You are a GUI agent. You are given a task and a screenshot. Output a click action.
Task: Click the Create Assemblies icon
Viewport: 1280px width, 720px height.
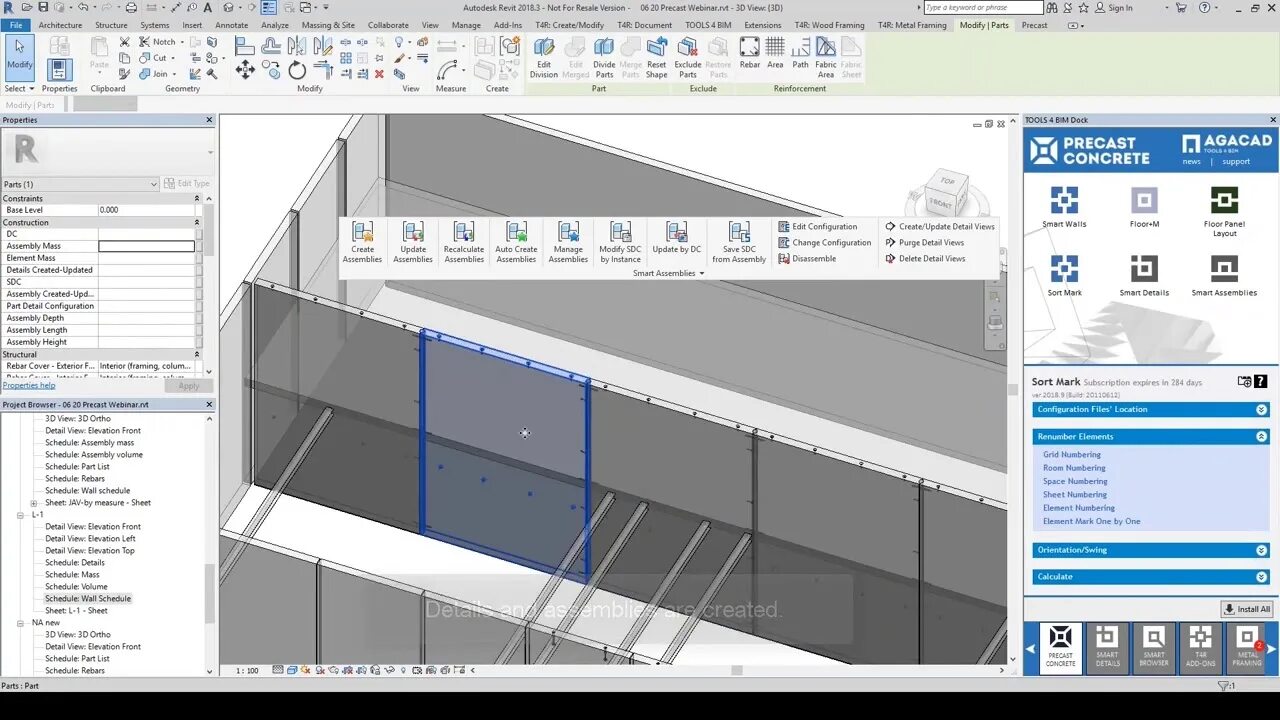click(x=362, y=243)
